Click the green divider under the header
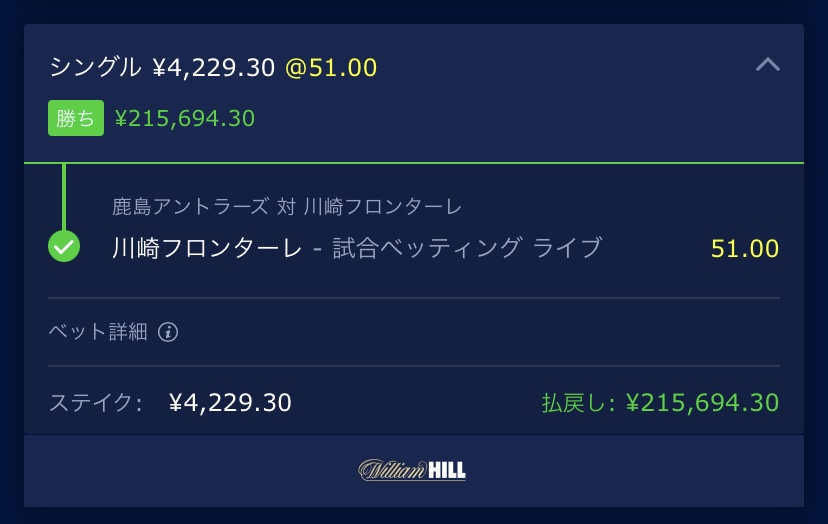Viewport: 828px width, 524px height. pyautogui.click(x=414, y=163)
